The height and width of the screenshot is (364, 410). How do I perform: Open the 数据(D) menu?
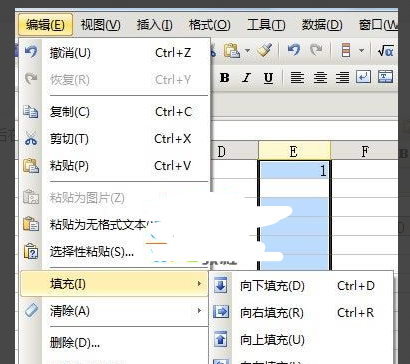(322, 25)
